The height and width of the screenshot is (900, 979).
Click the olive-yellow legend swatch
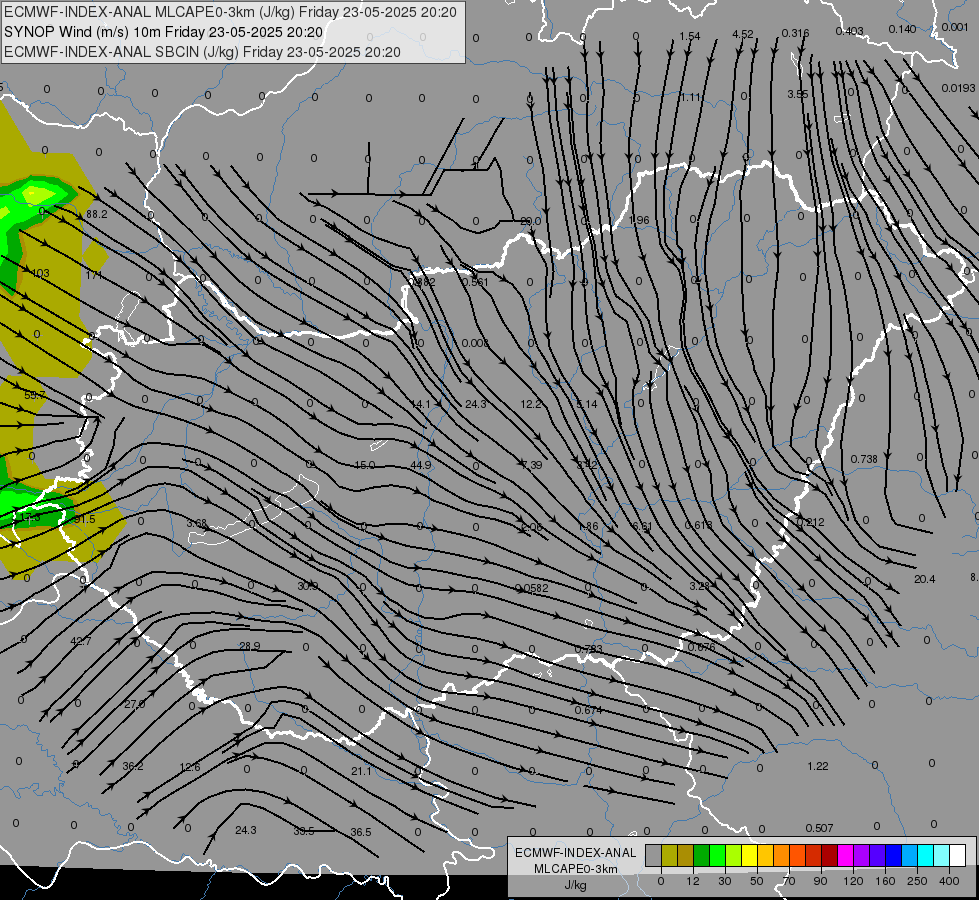(669, 855)
